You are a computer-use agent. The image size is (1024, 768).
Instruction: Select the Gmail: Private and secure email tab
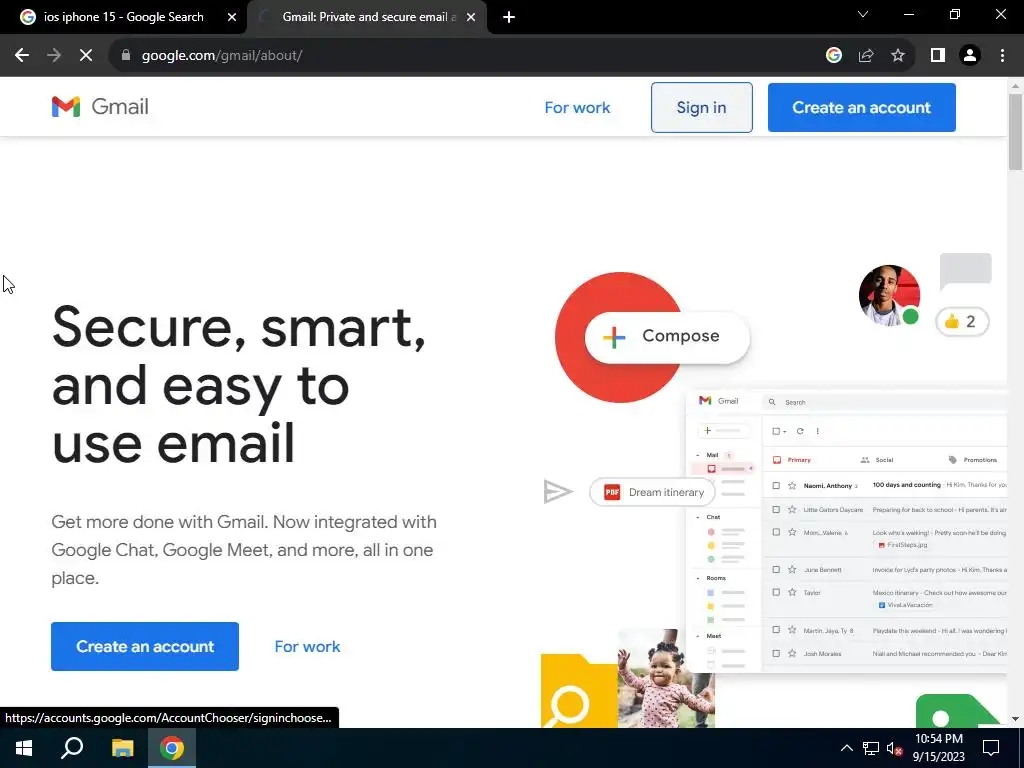[x=367, y=18]
